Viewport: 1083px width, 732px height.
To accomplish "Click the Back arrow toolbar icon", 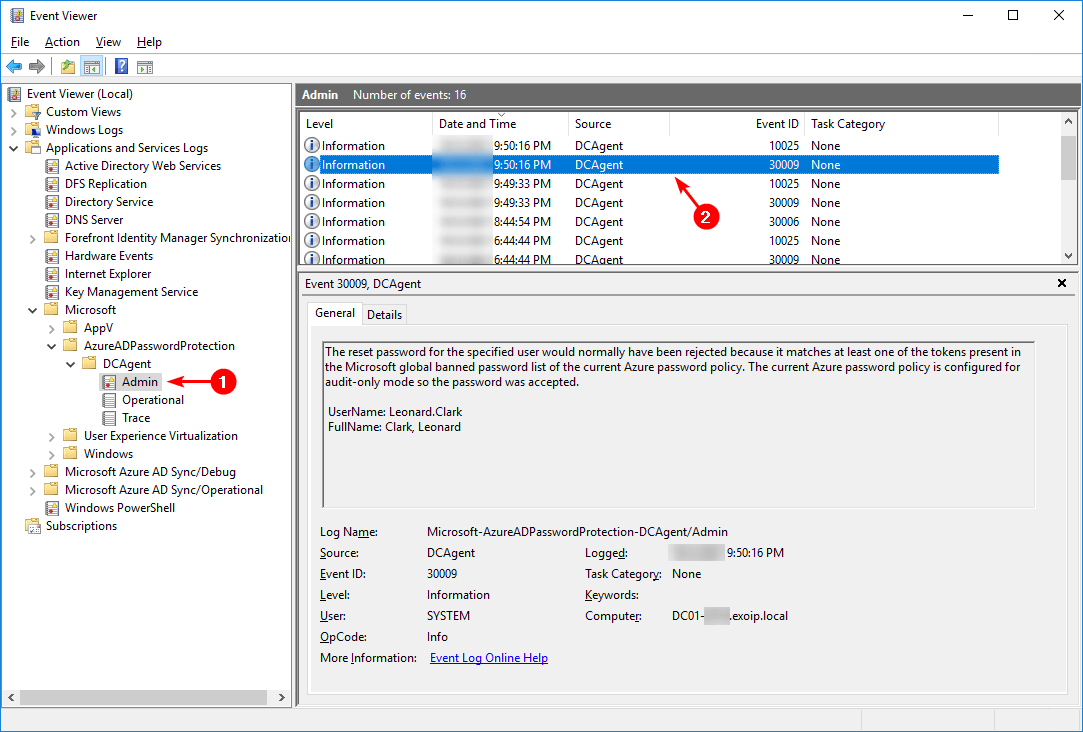I will (14, 67).
